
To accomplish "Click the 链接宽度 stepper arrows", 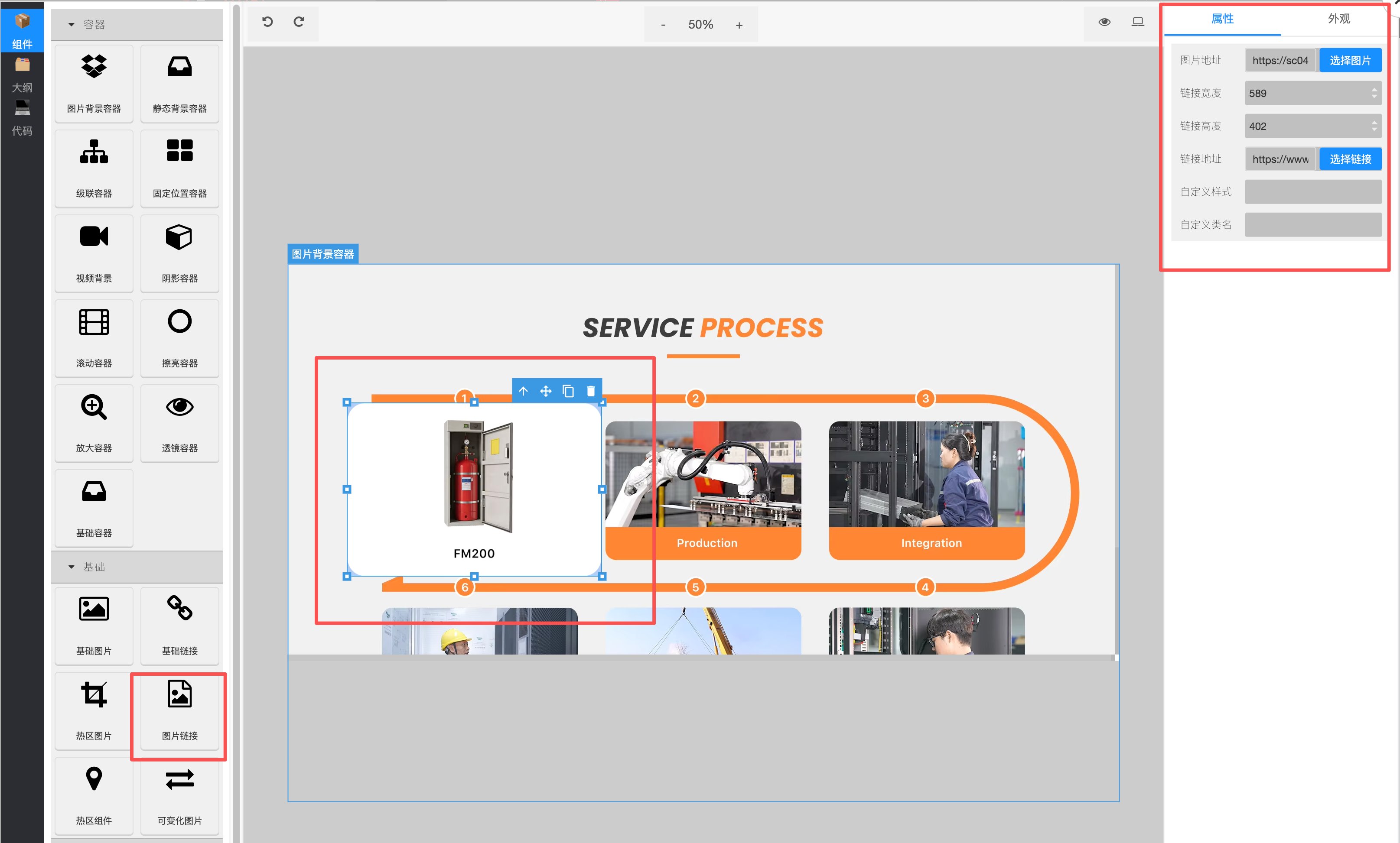I will (x=1374, y=93).
